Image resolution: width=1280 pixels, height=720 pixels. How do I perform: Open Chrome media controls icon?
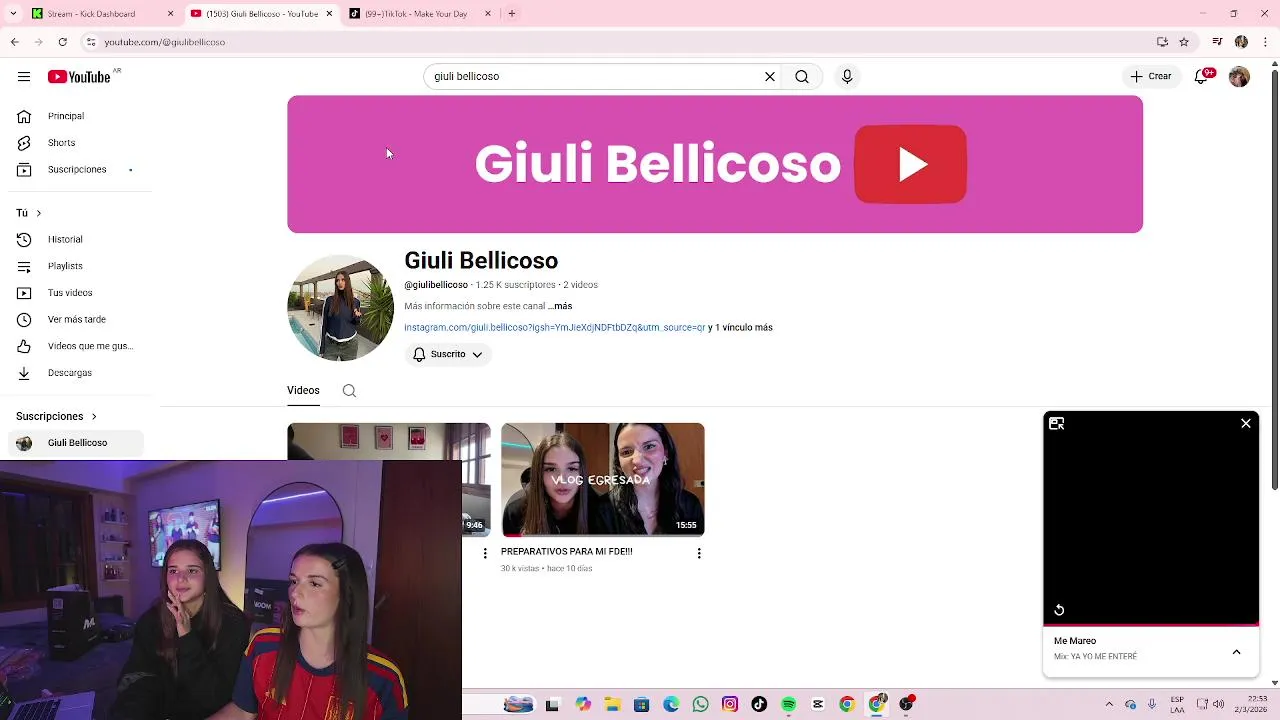pos(1217,42)
